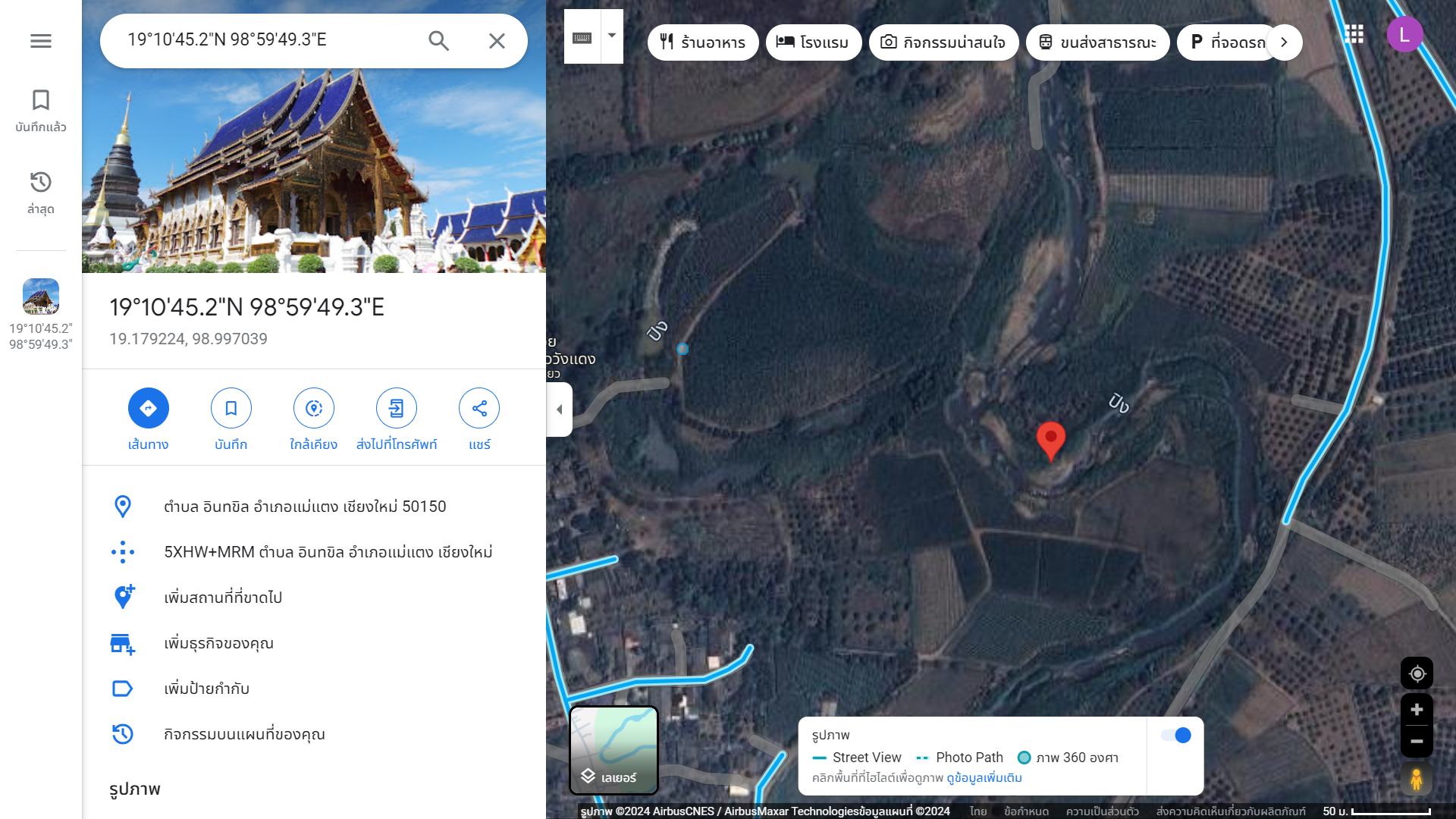Select the โรงแรม hotels chip
This screenshot has width=1456, height=819.
(x=813, y=42)
